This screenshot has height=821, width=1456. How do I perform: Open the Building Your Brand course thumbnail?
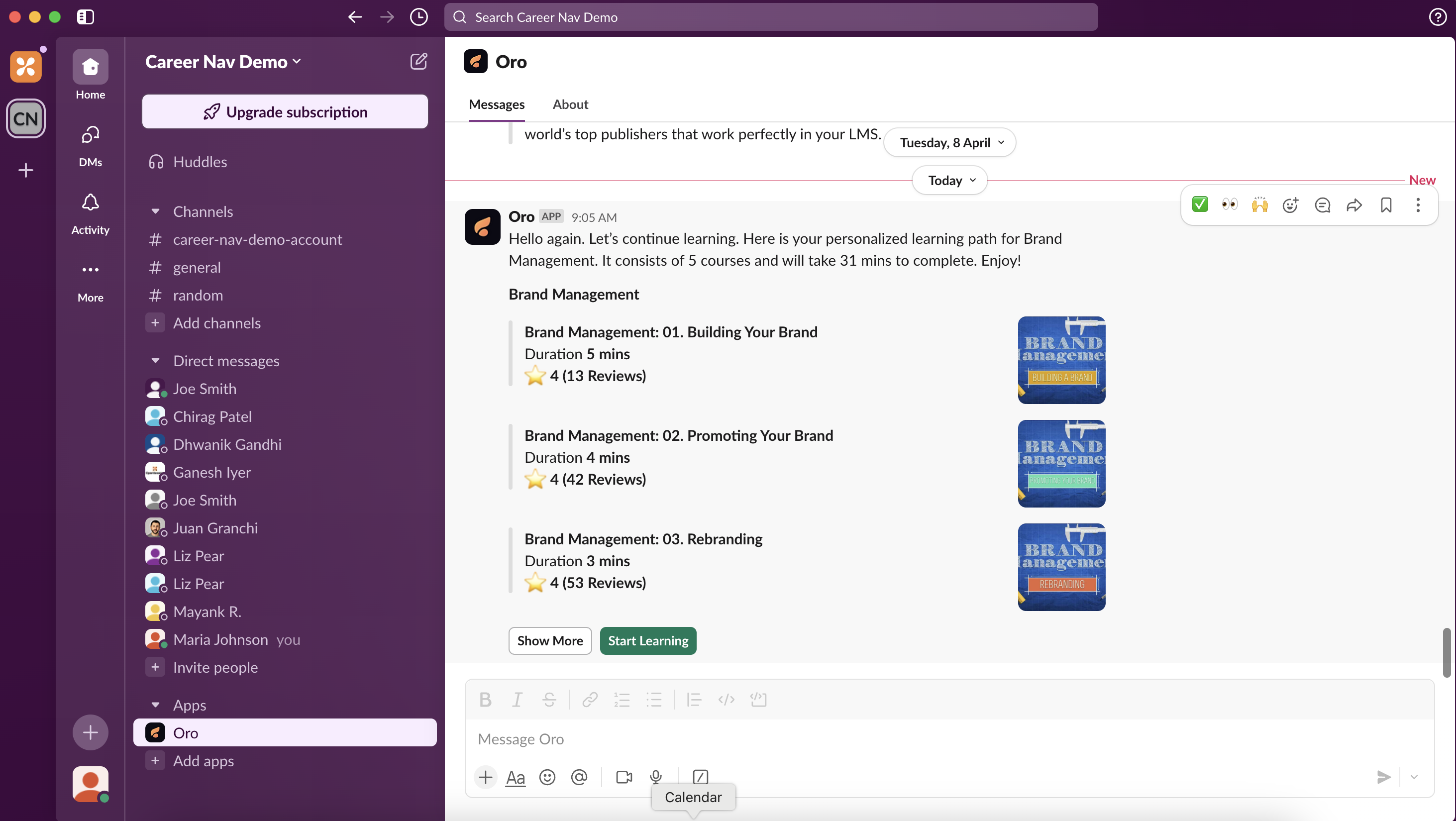pos(1061,360)
